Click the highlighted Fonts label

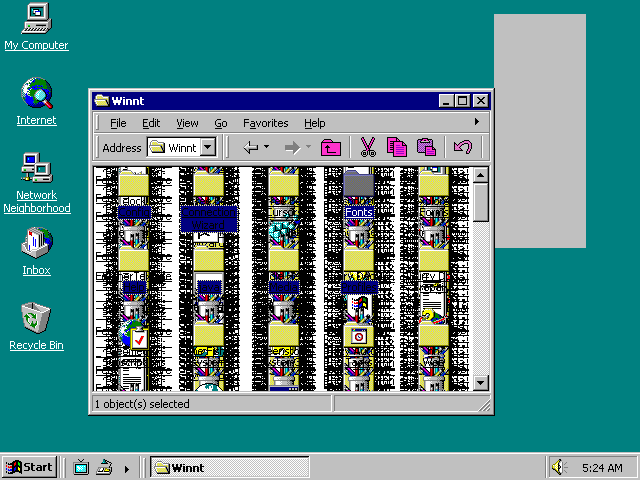click(359, 212)
